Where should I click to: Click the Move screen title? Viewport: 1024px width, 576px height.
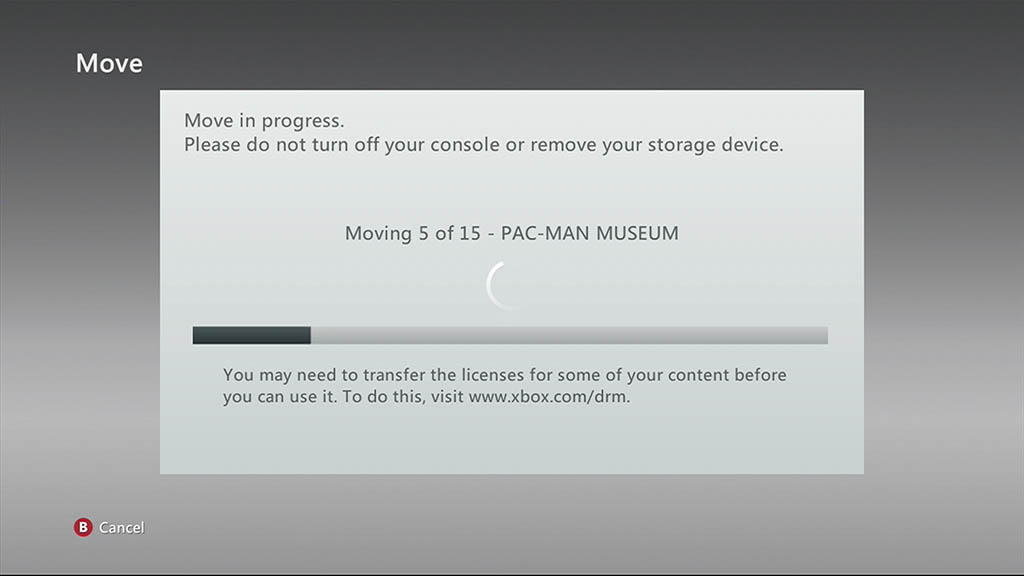(x=109, y=63)
